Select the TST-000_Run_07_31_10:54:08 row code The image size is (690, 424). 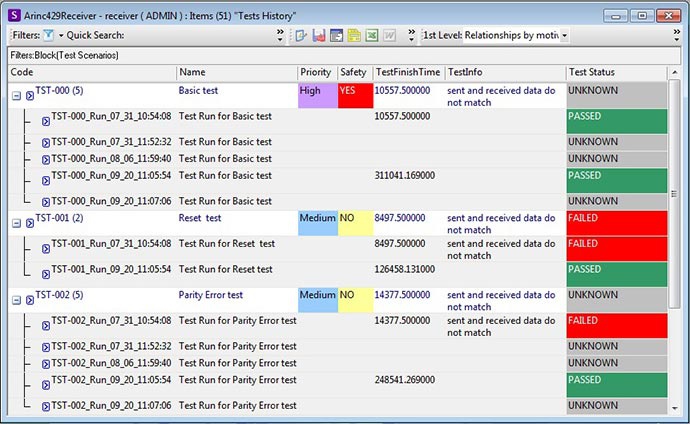coord(111,117)
